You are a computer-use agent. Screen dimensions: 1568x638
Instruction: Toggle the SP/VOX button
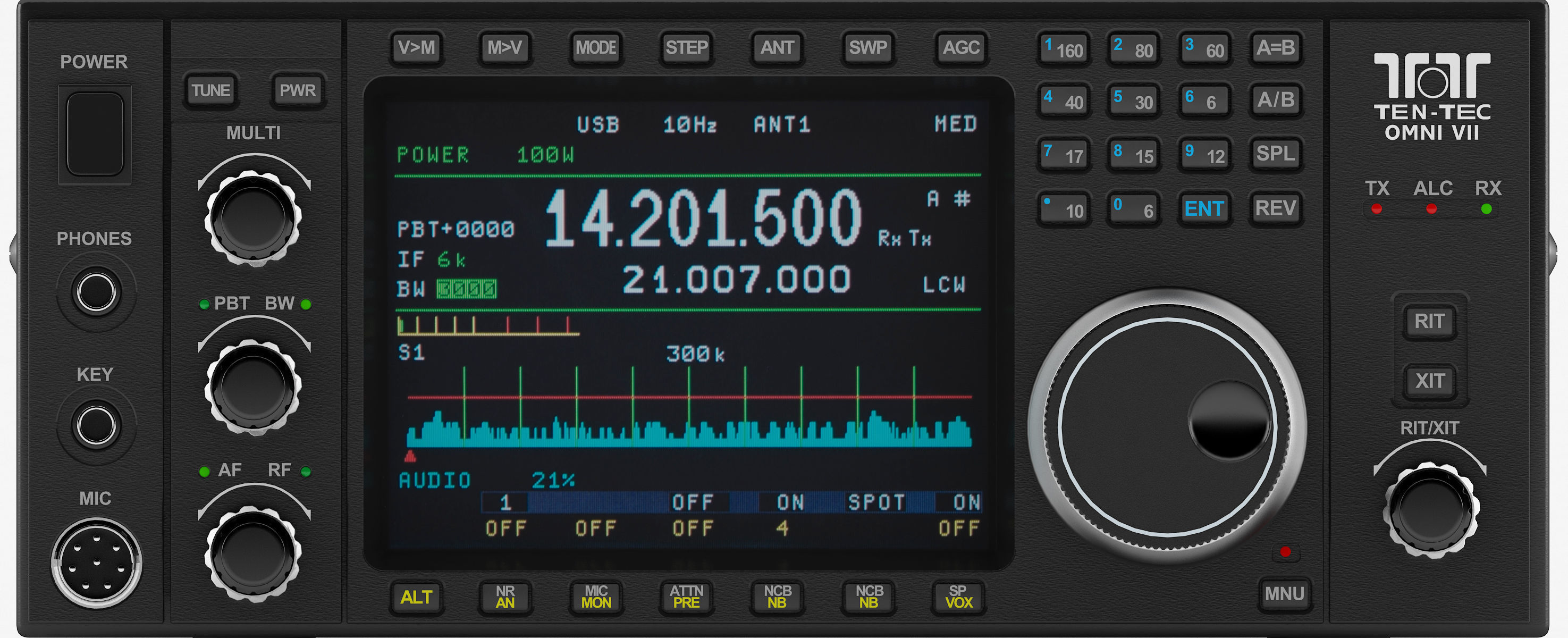[959, 597]
